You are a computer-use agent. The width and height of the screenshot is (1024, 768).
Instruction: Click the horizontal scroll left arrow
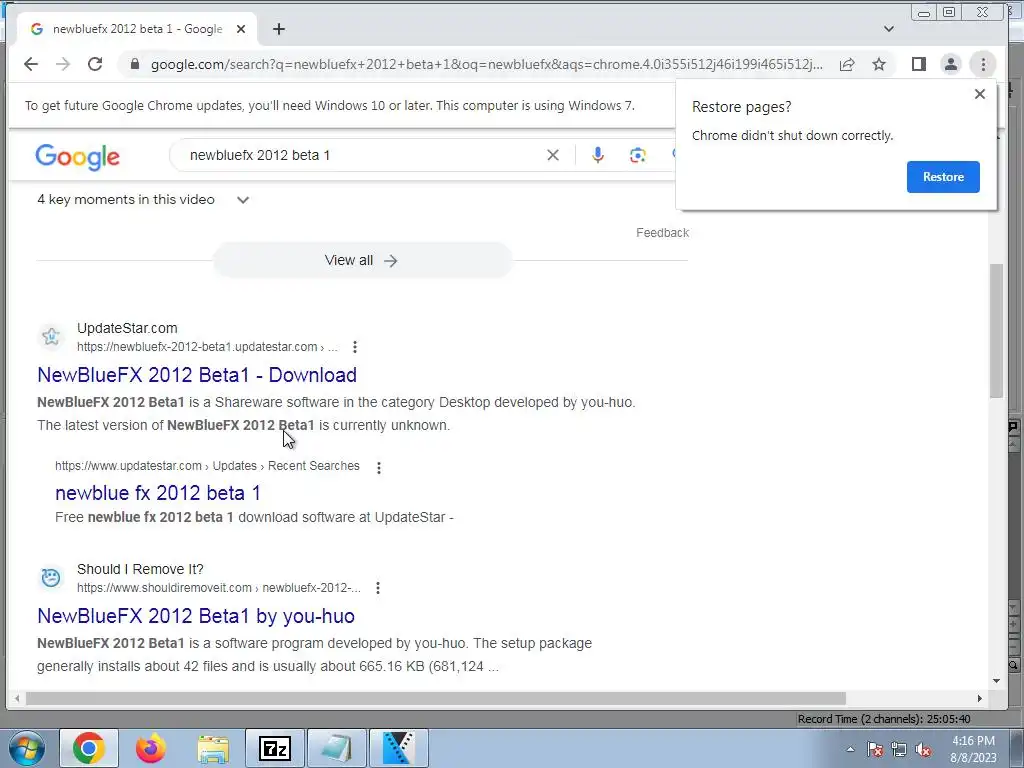(x=17, y=698)
